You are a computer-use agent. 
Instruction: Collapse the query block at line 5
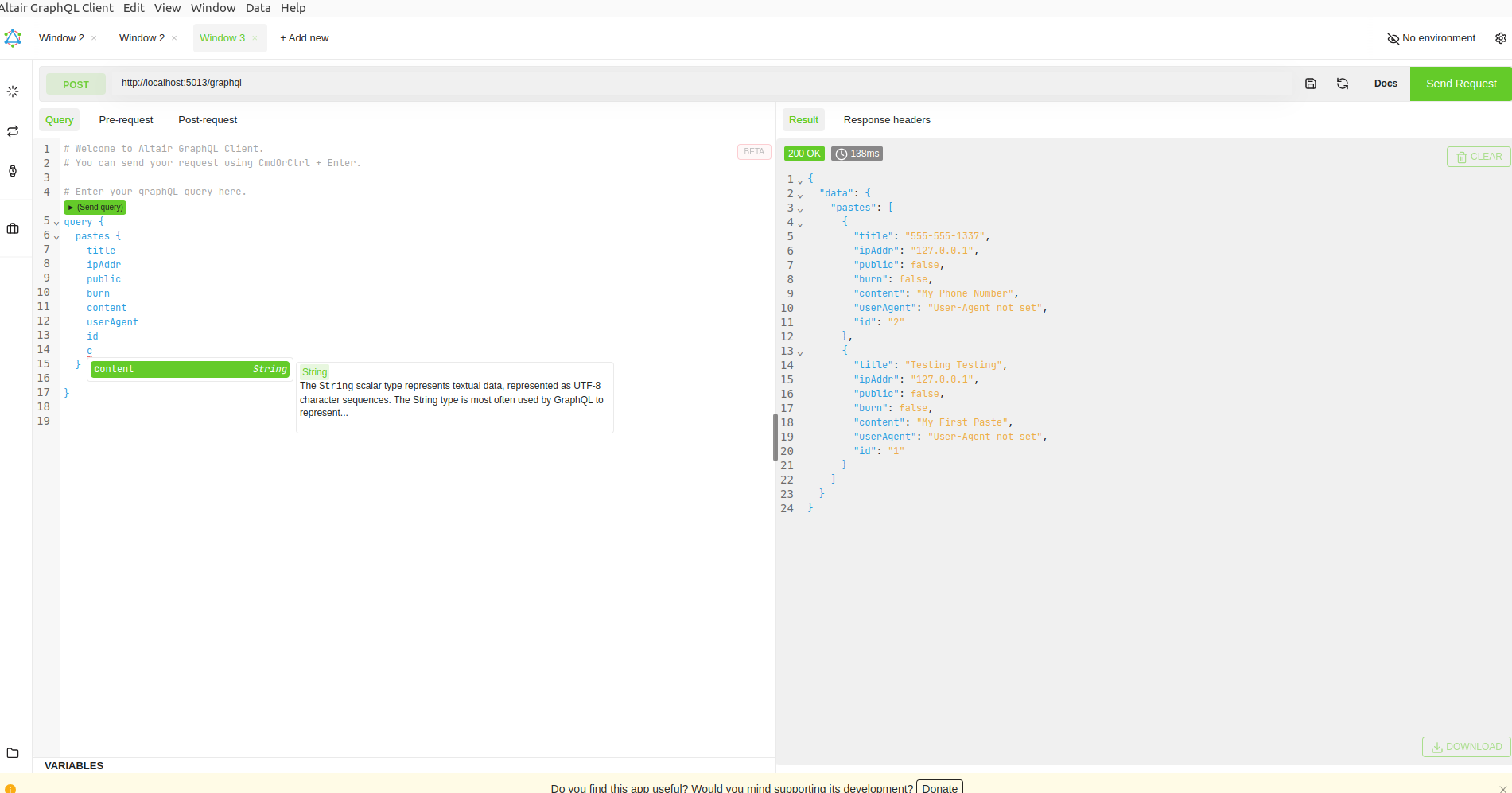pyautogui.click(x=56, y=223)
